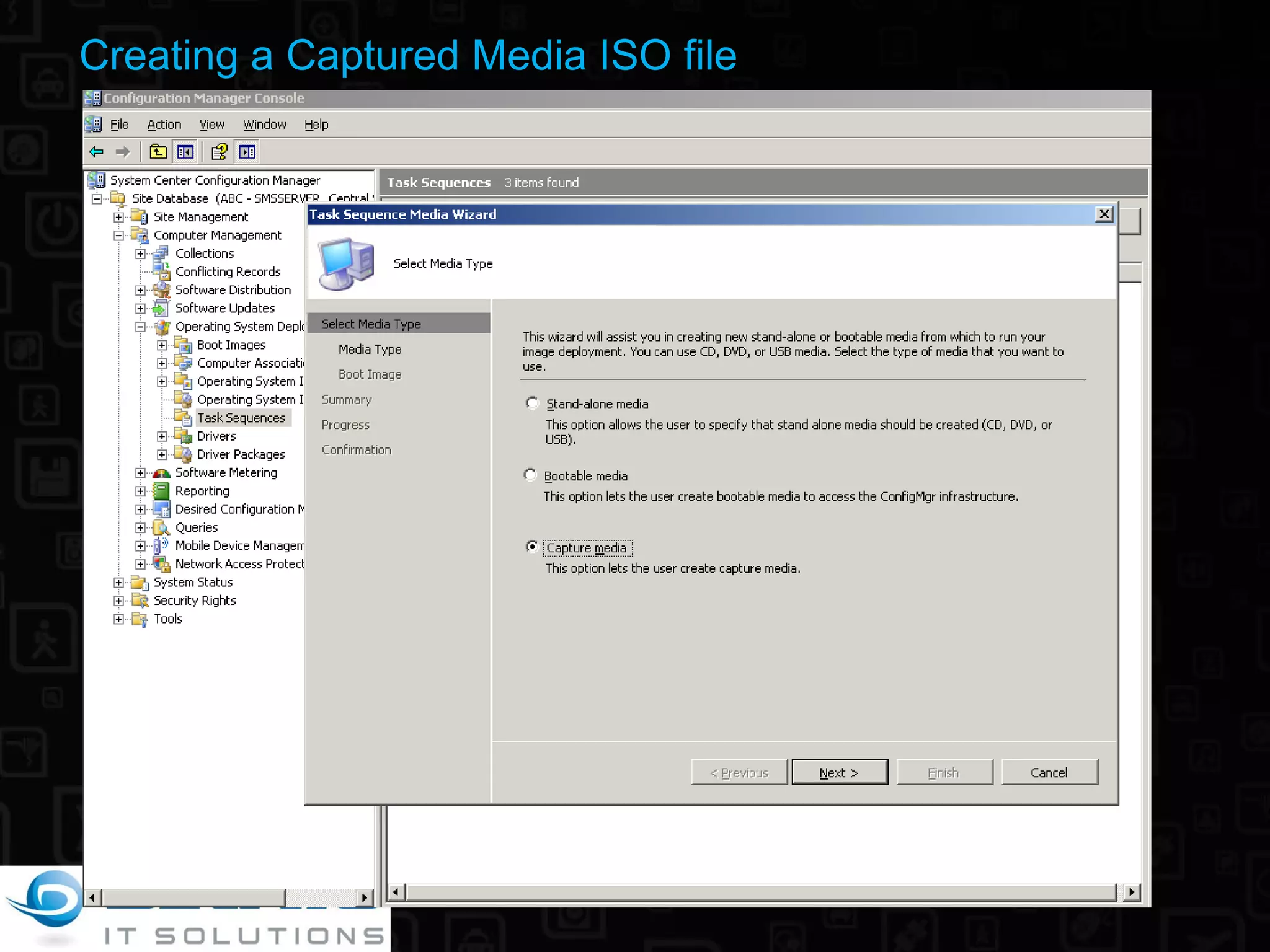Select the Boot Image wizard step
This screenshot has height=952, width=1270.
370,374
